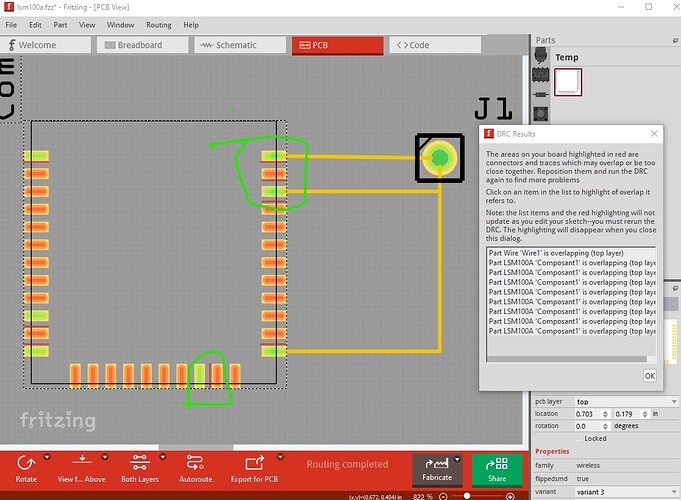Select the IC chip parts bin icon
The width and height of the screenshot is (681, 500).
(x=541, y=75)
